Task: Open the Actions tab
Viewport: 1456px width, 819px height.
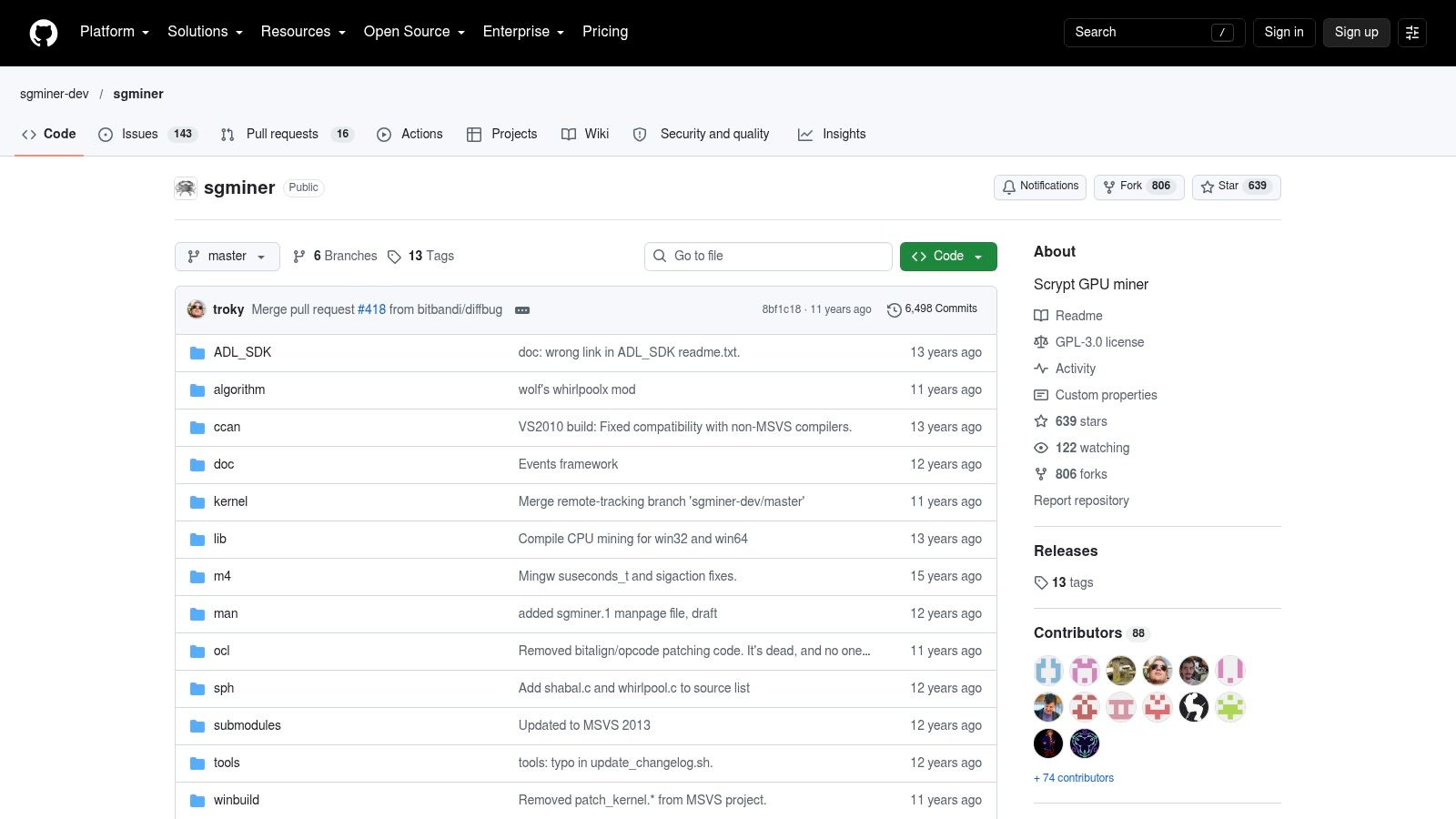Action: [409, 134]
